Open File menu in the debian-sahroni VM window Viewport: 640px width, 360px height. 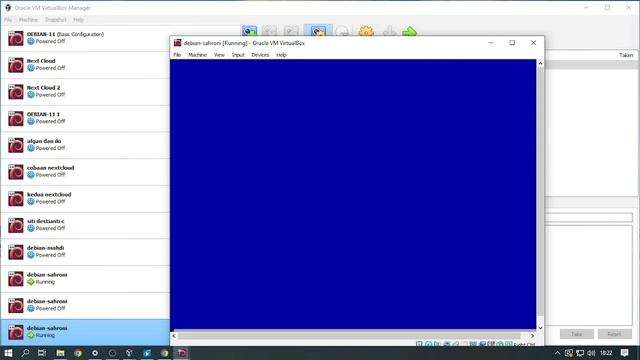click(177, 55)
